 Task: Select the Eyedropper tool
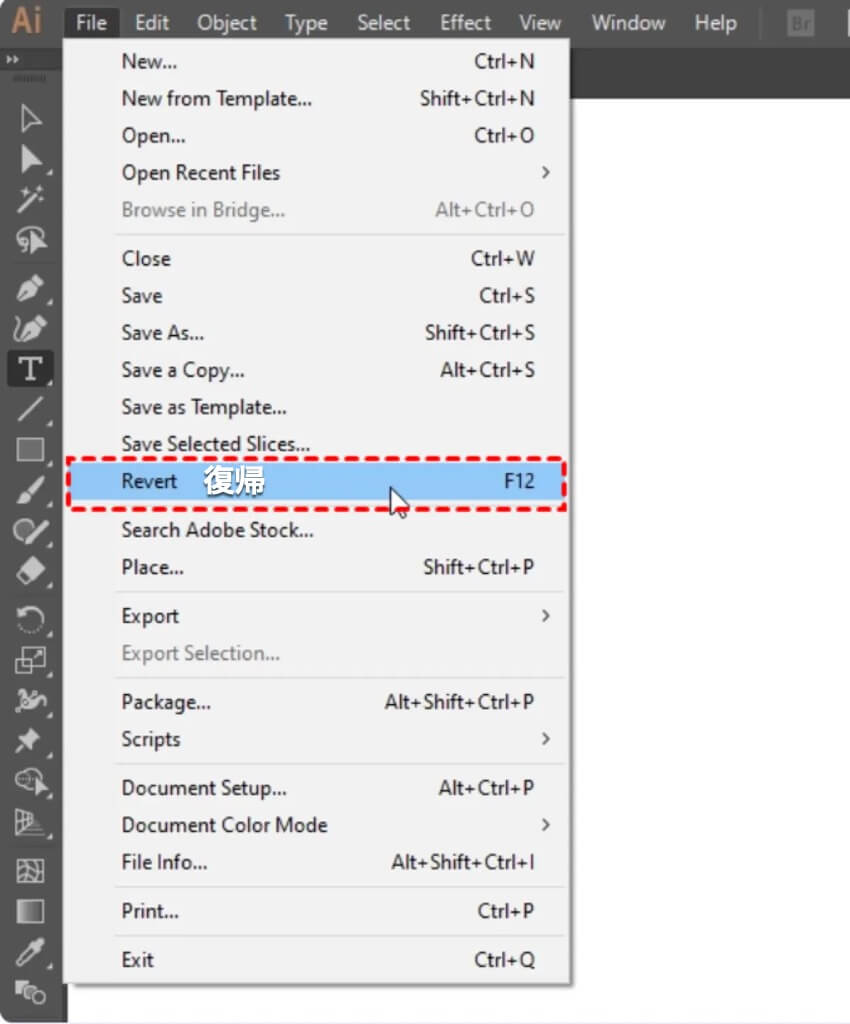(31, 951)
